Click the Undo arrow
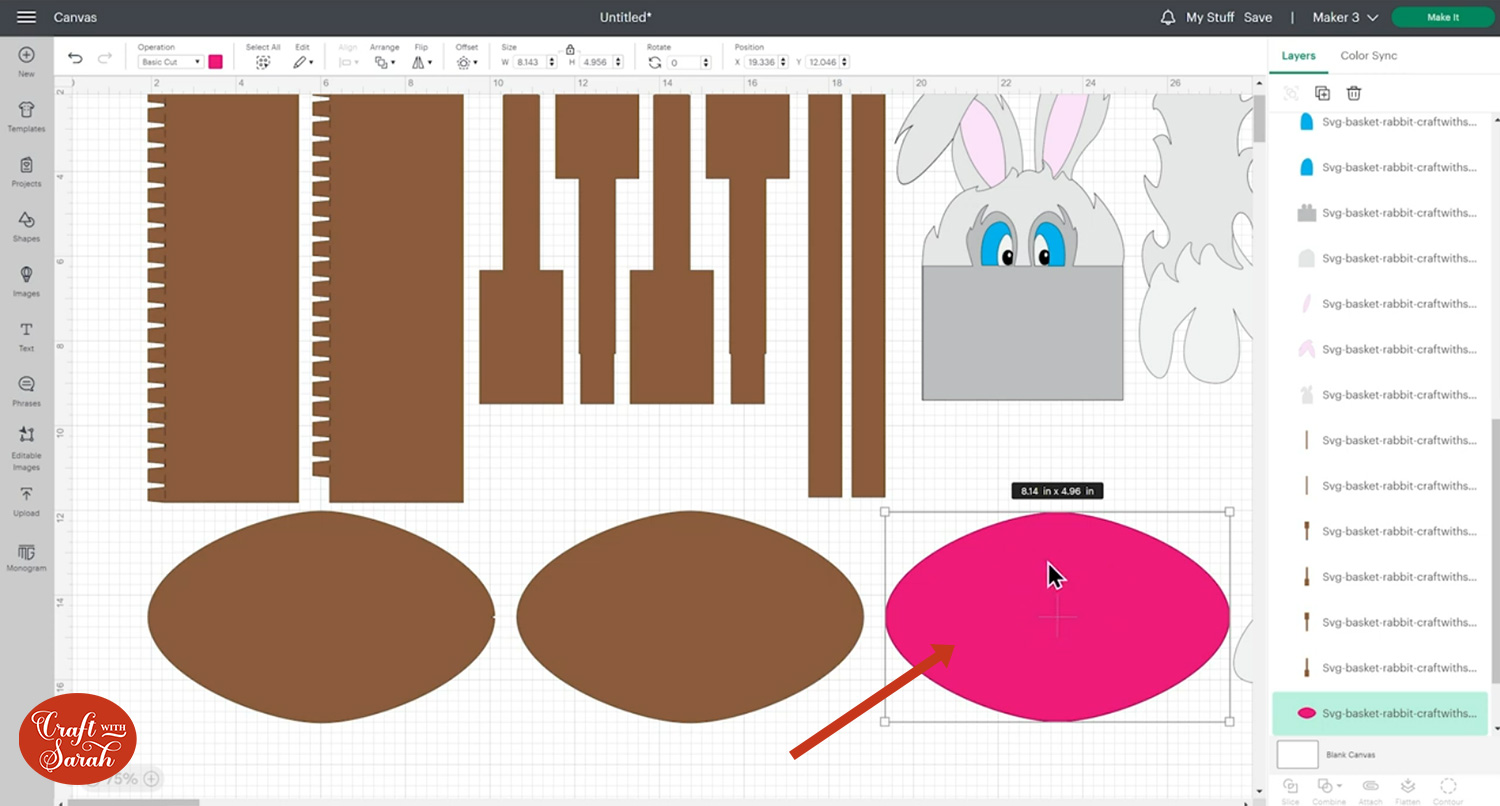The image size is (1500, 806). click(75, 59)
